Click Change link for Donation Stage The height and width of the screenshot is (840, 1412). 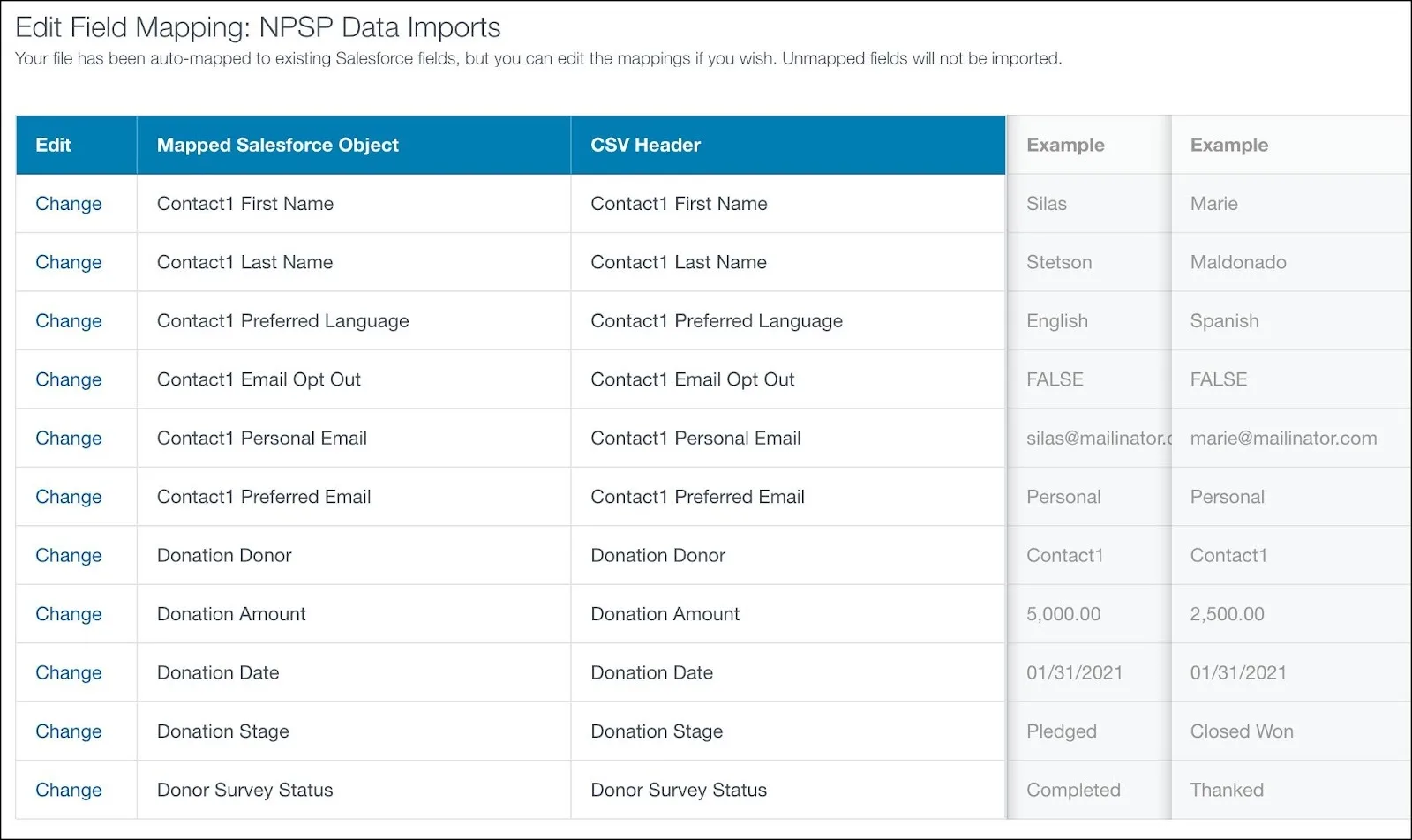tap(68, 731)
